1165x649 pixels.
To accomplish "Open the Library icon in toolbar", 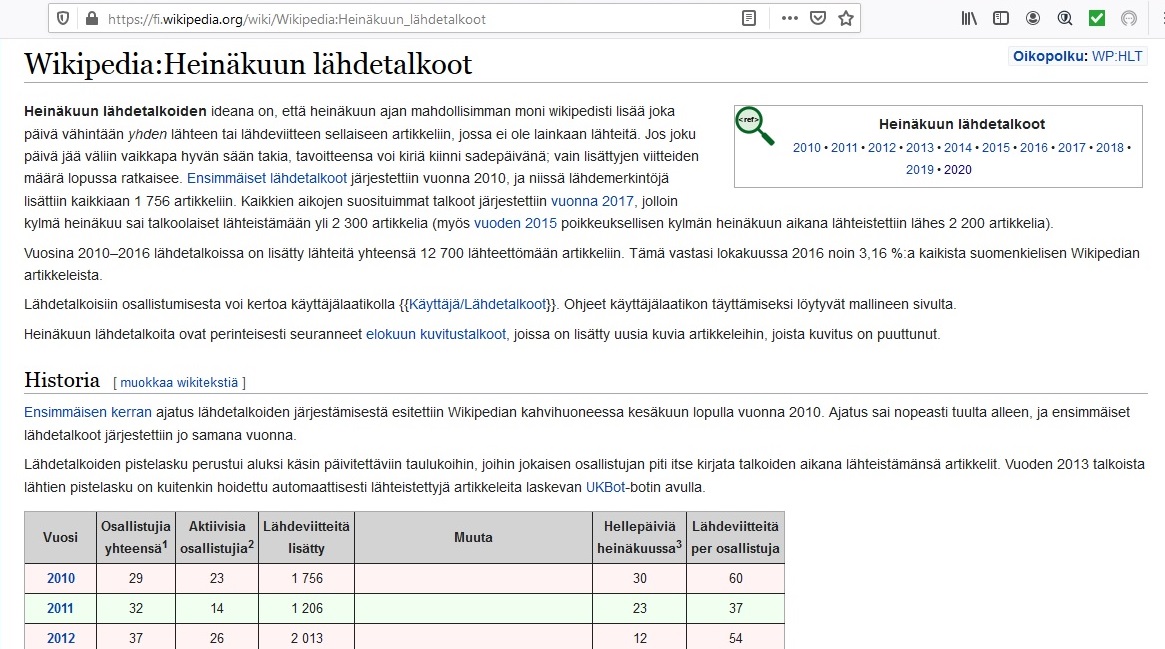I will click(969, 19).
